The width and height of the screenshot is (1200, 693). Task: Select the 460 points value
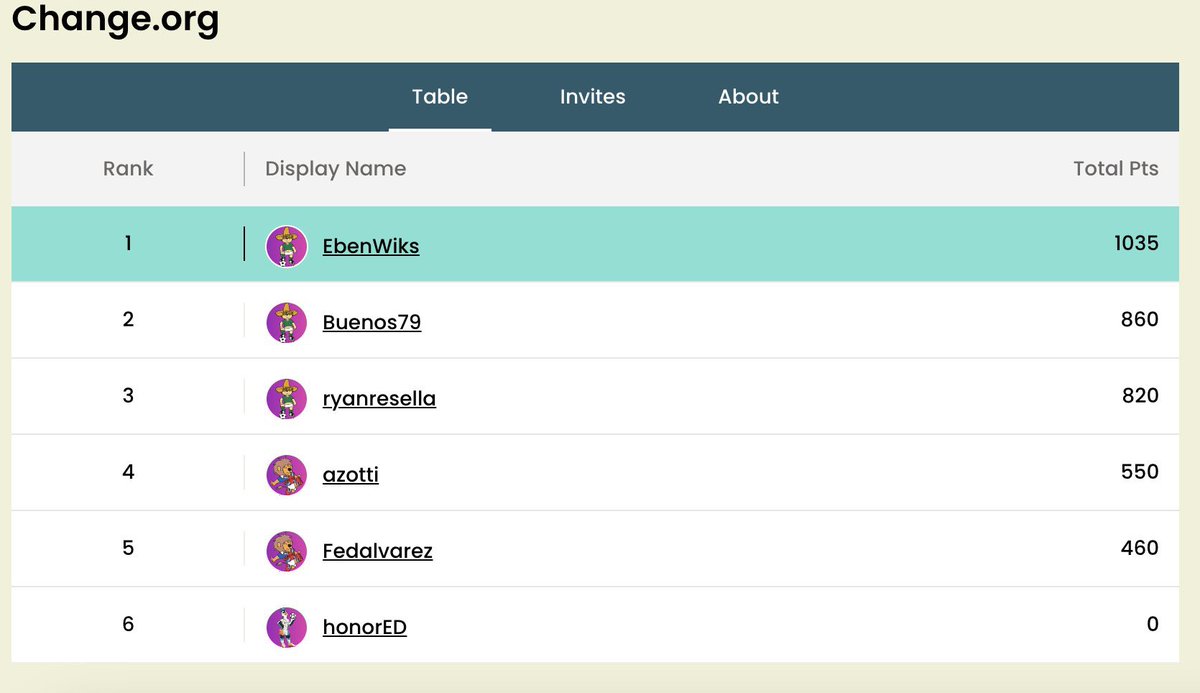[x=1140, y=547]
